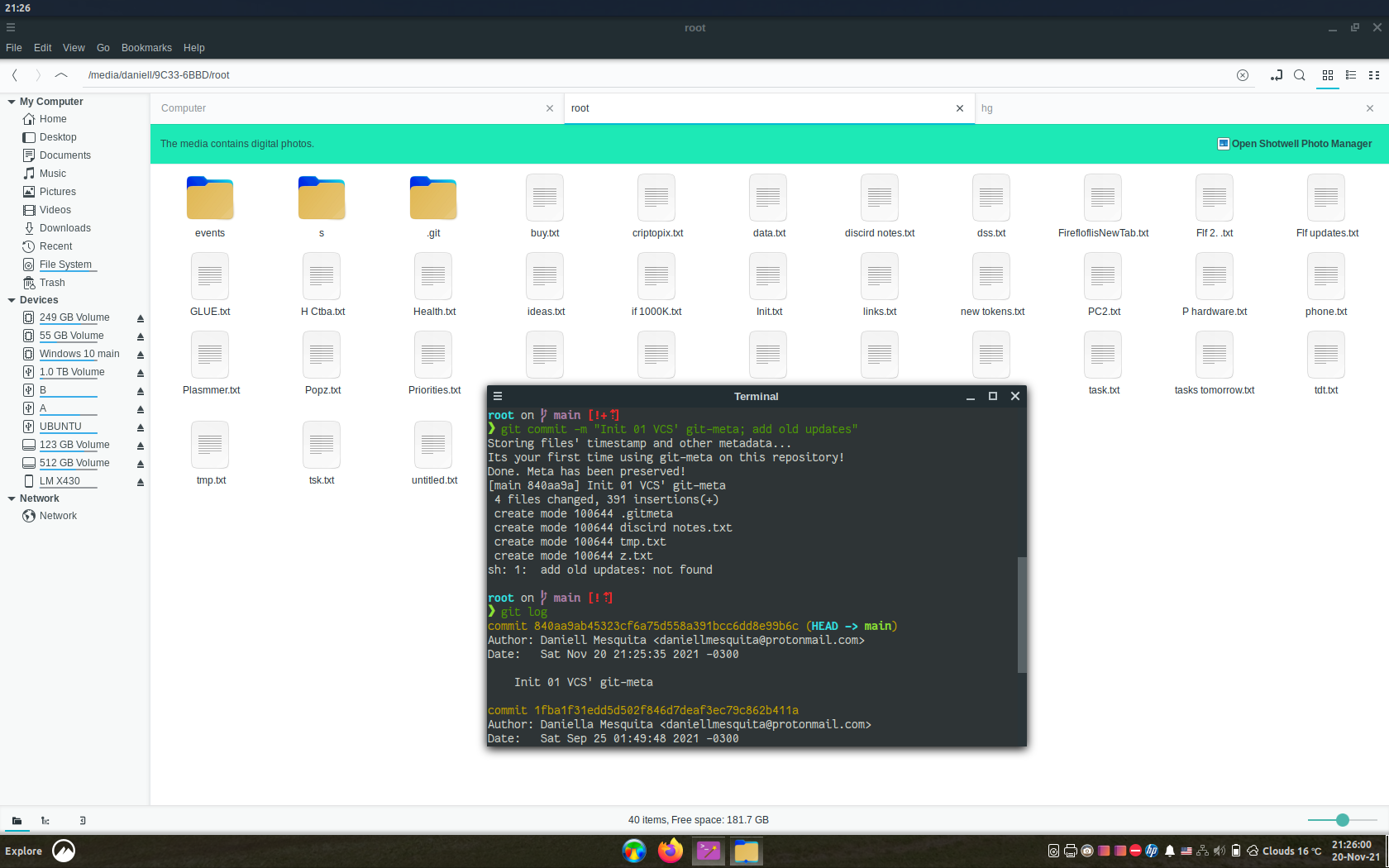This screenshot has height=868, width=1389.
Task: Eject the 249 GB Volume
Action: coord(141,318)
